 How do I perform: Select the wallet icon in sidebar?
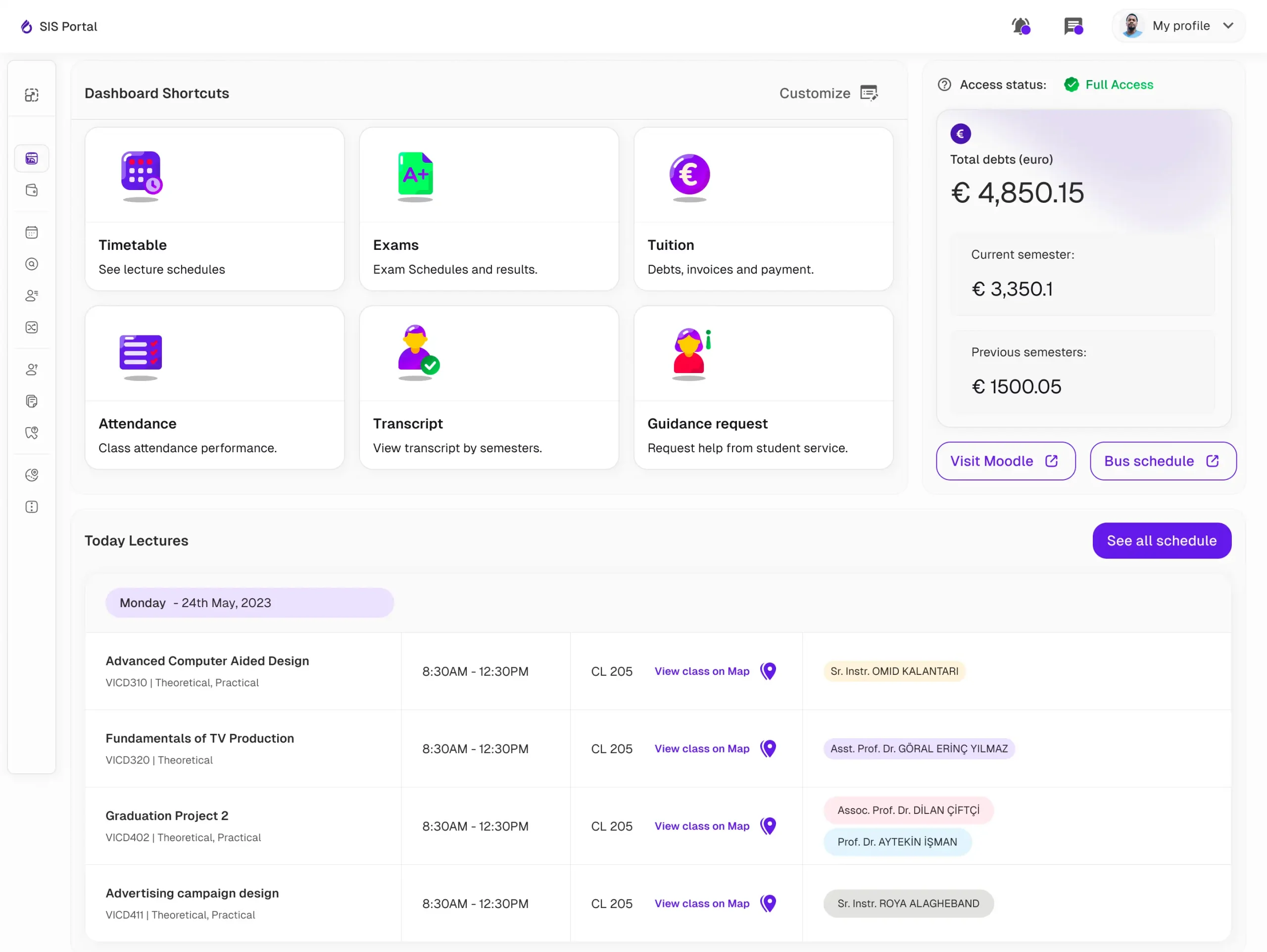coord(32,190)
